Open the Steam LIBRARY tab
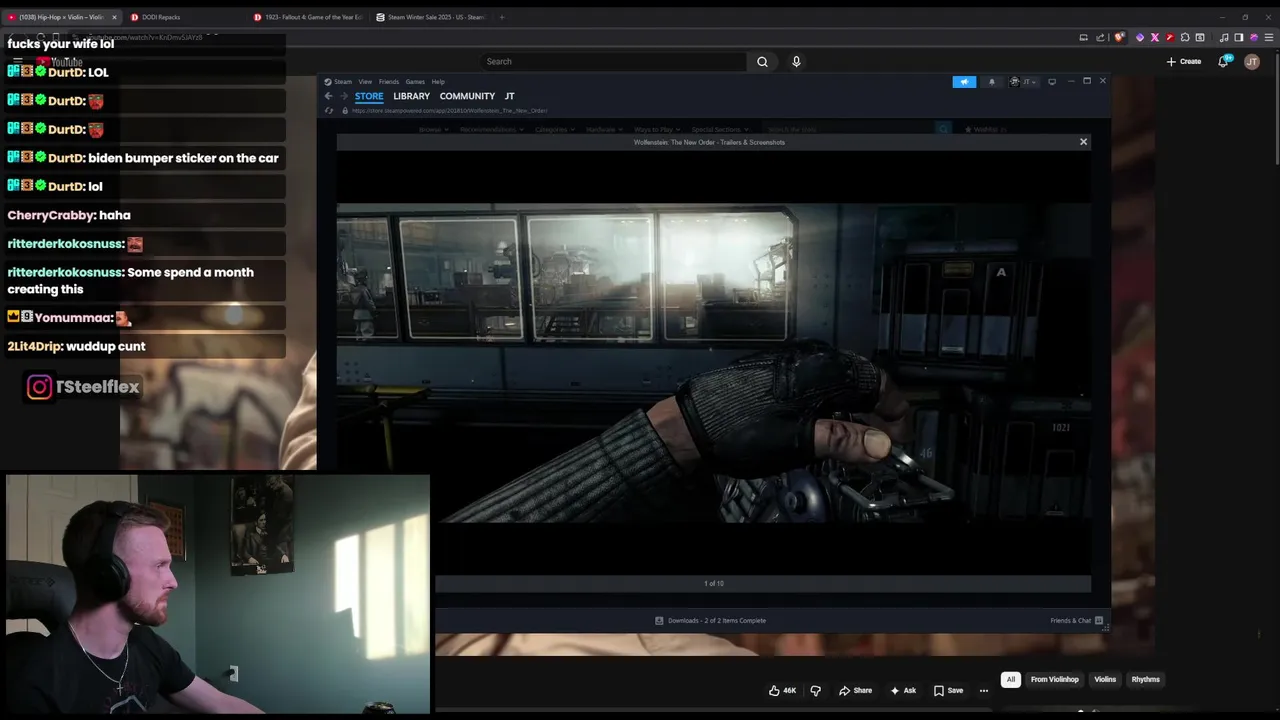 [x=411, y=96]
